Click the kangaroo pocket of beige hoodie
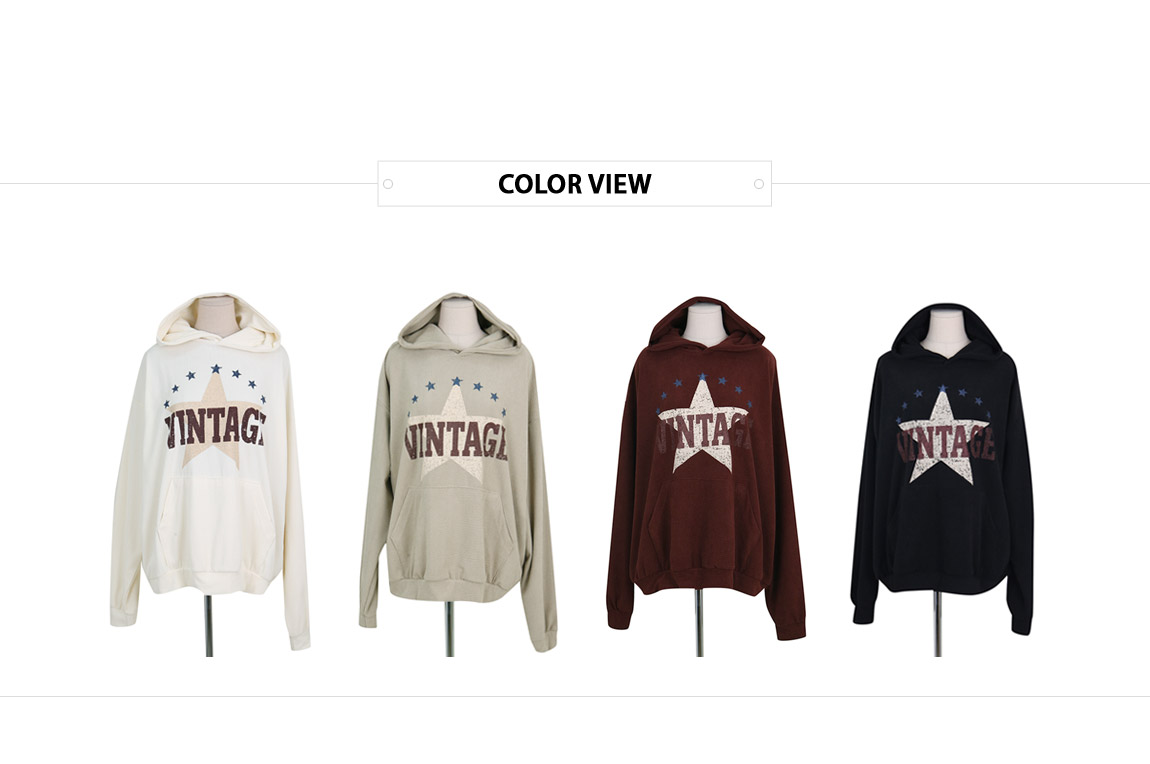 coord(450,524)
